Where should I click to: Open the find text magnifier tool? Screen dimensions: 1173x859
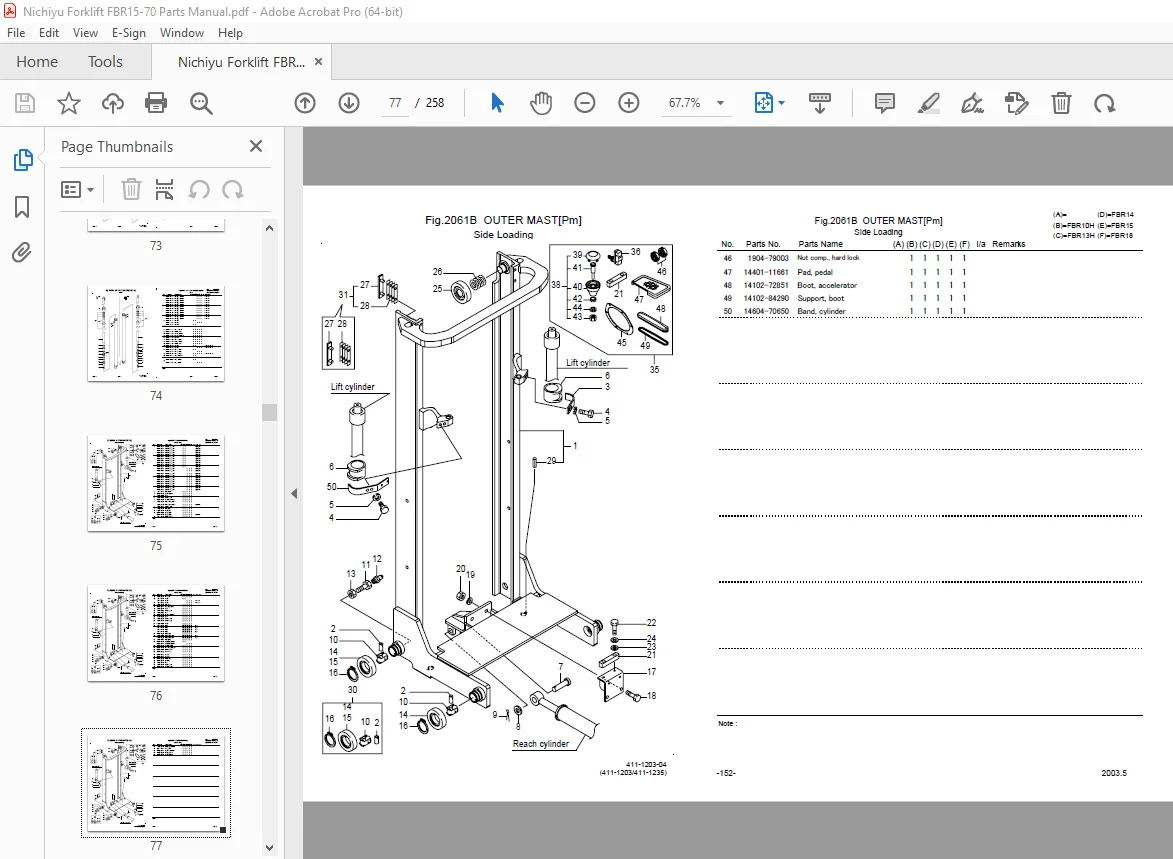200,103
